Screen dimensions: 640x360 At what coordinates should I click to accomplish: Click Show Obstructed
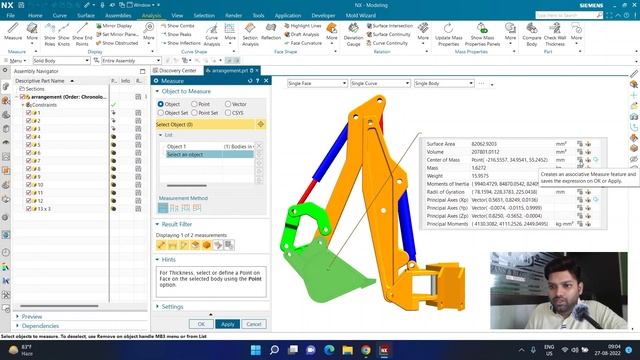tap(117, 43)
